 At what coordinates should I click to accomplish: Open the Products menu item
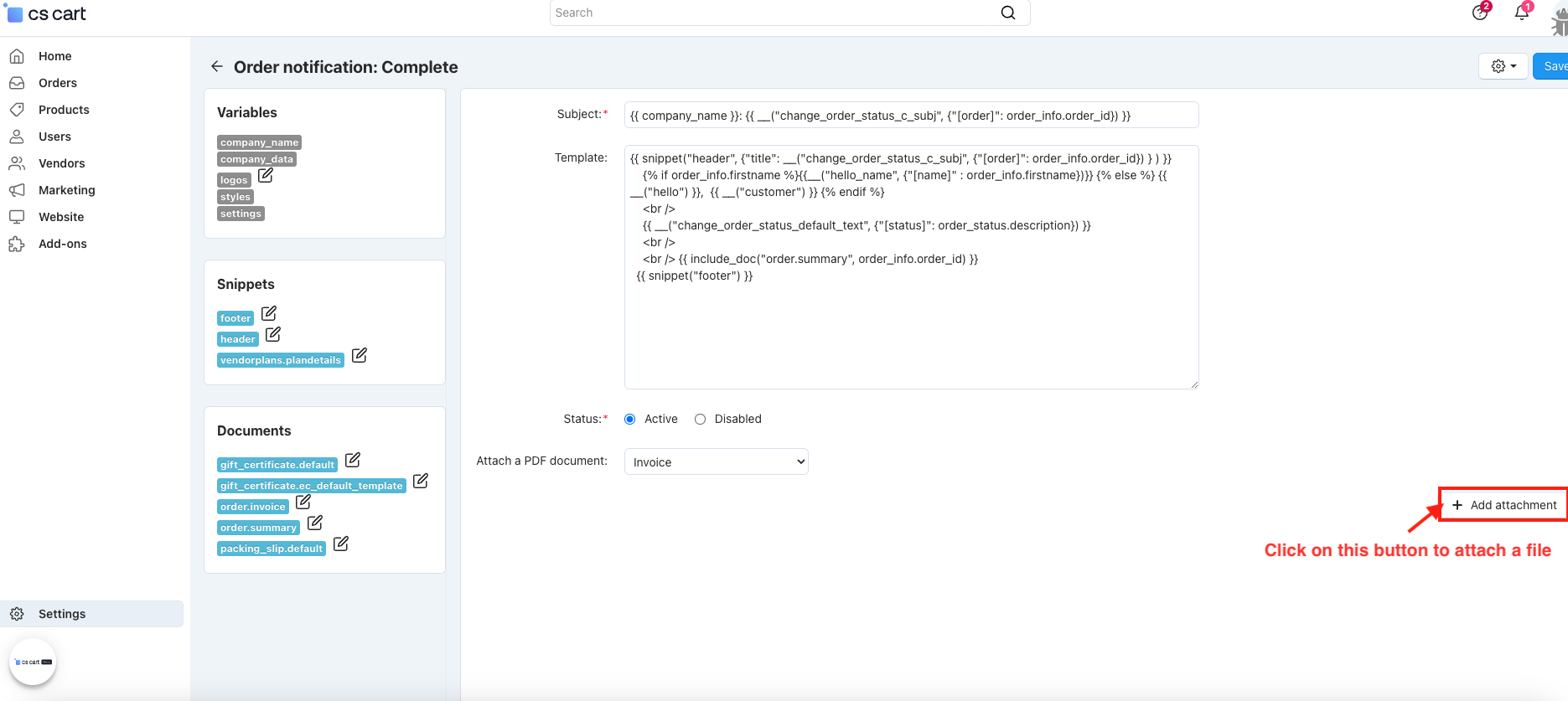(64, 110)
